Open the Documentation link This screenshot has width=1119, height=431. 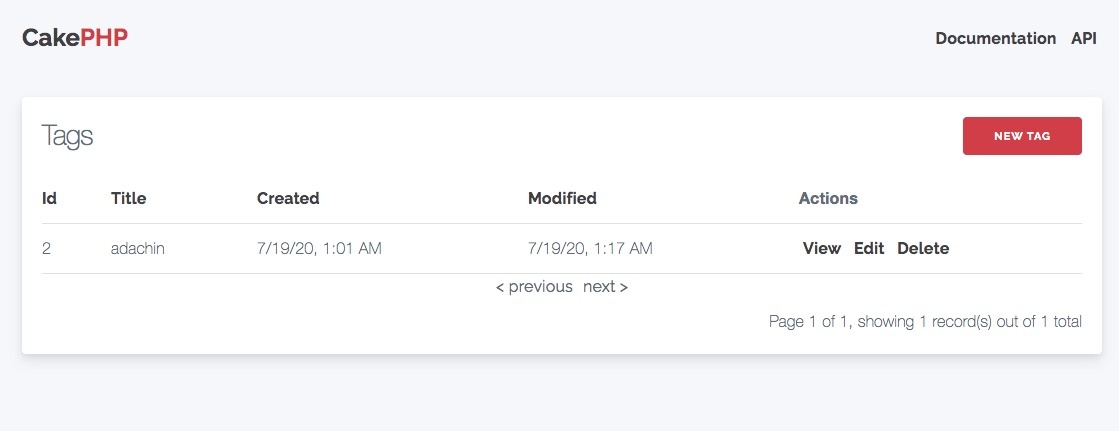tap(995, 38)
